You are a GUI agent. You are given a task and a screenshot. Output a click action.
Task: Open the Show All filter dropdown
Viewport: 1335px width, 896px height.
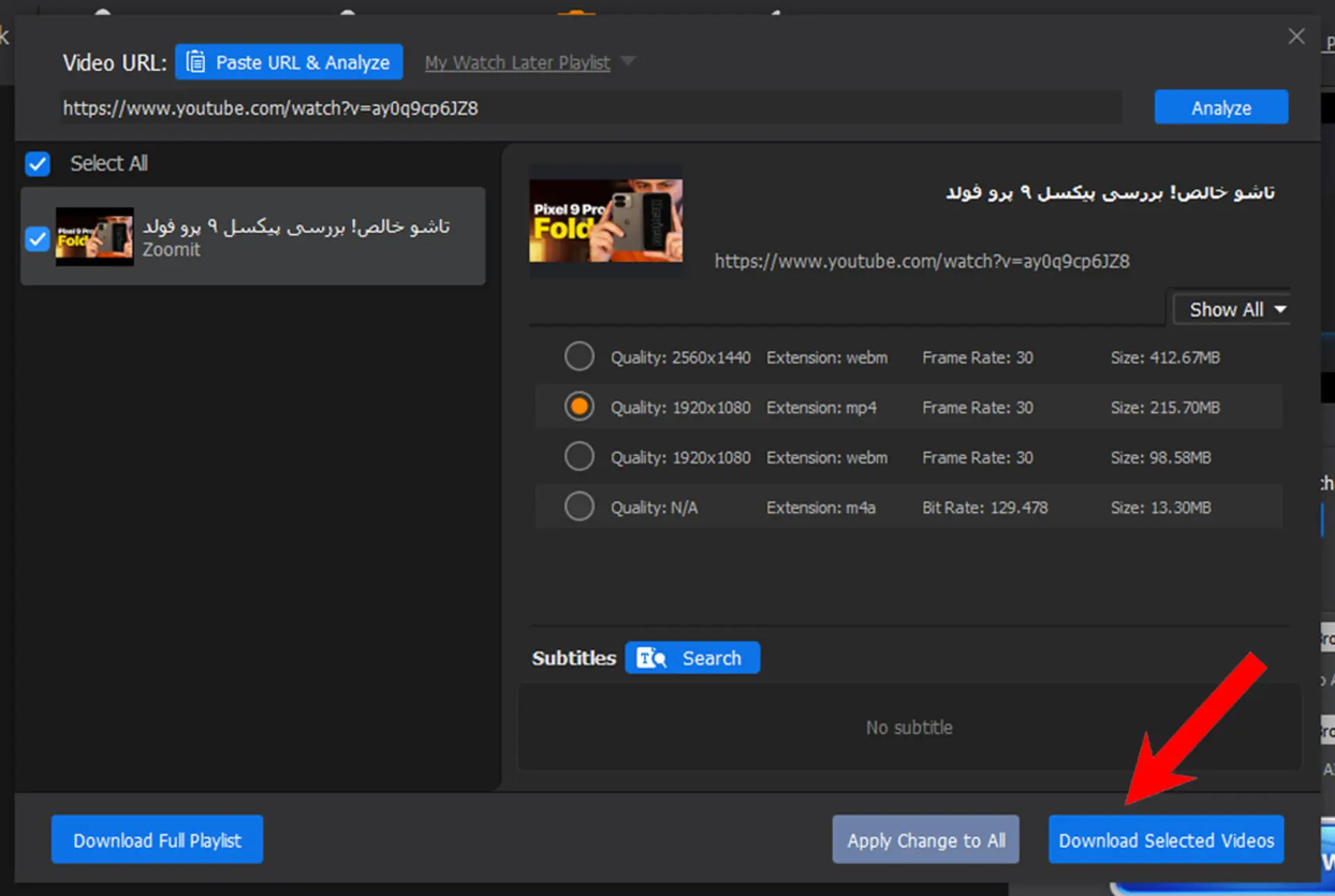pyautogui.click(x=1231, y=309)
